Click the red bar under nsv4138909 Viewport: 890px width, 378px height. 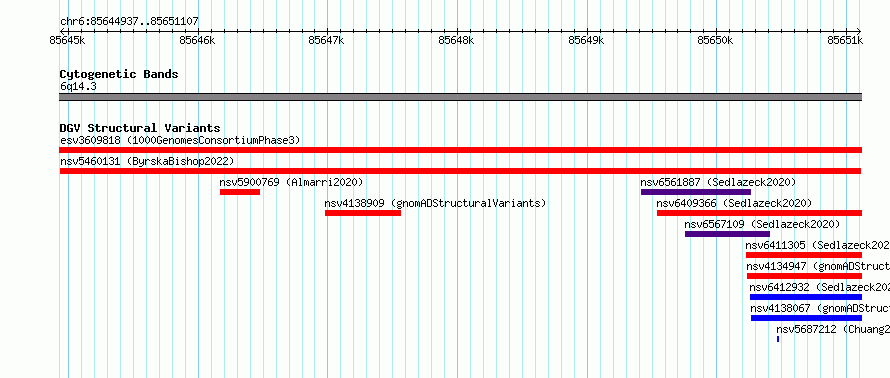363,213
